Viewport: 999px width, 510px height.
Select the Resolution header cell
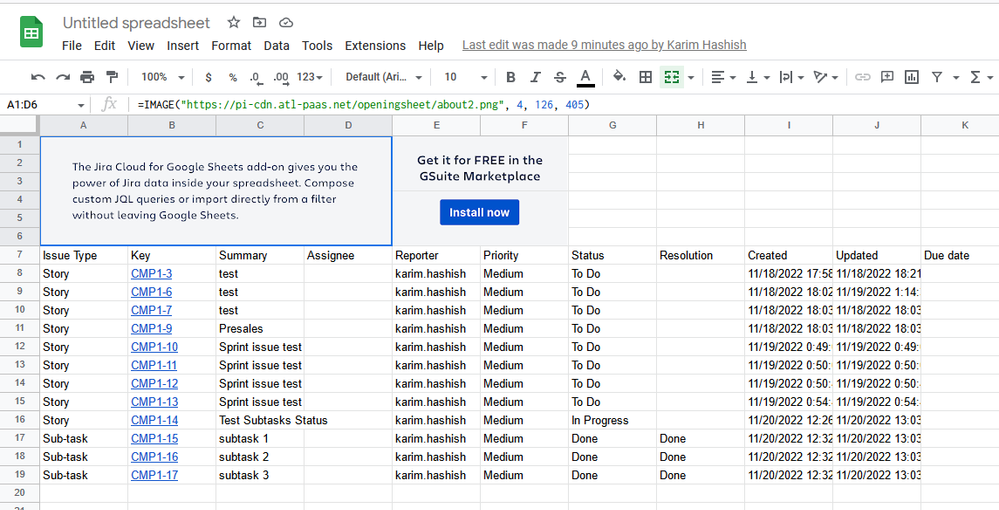coord(700,256)
